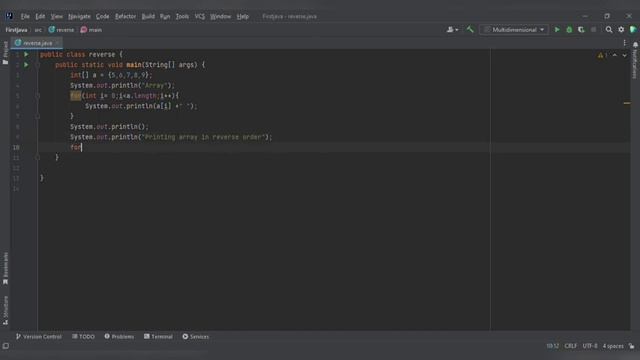Open the Terminal tool window
The height and width of the screenshot is (360, 640).
tap(158, 337)
